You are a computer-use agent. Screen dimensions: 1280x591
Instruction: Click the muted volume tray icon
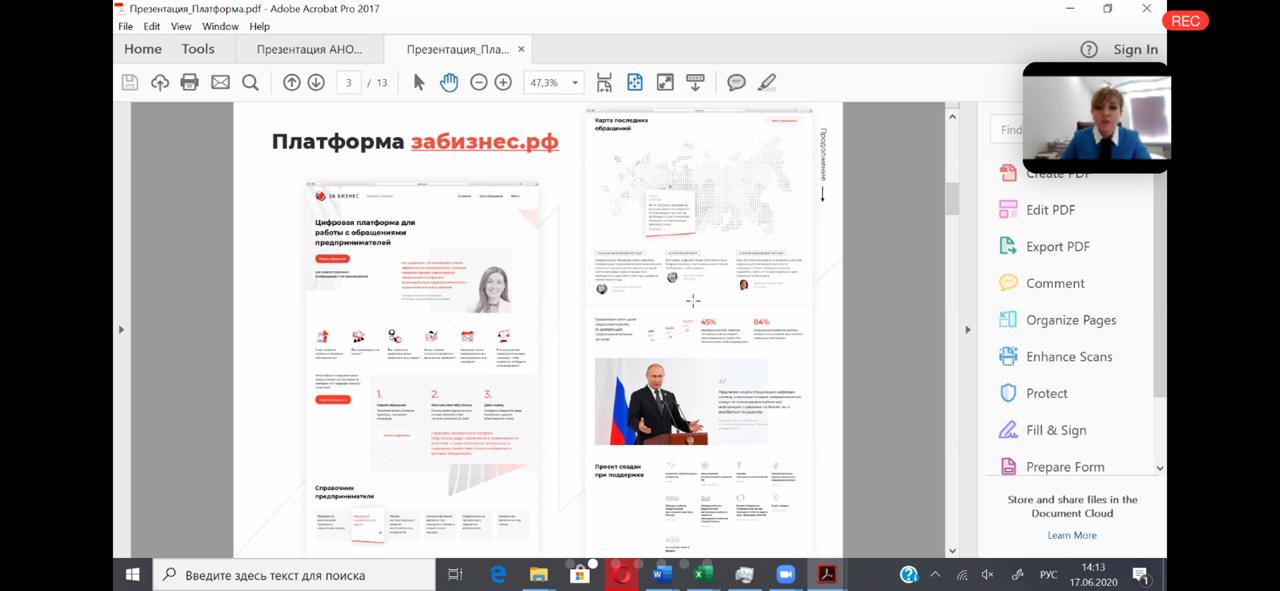[988, 575]
